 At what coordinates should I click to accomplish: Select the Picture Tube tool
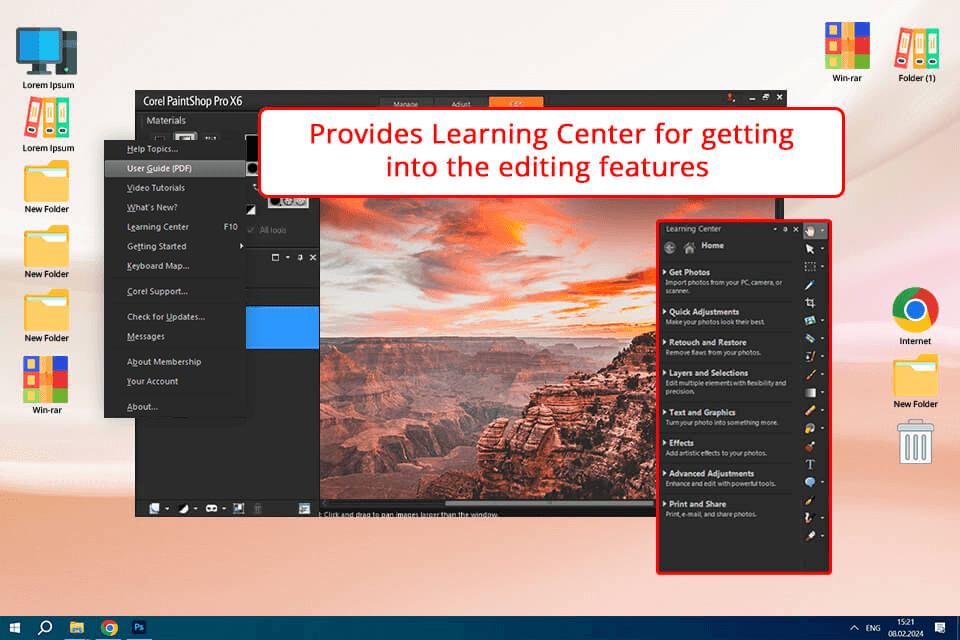pyautogui.click(x=809, y=428)
